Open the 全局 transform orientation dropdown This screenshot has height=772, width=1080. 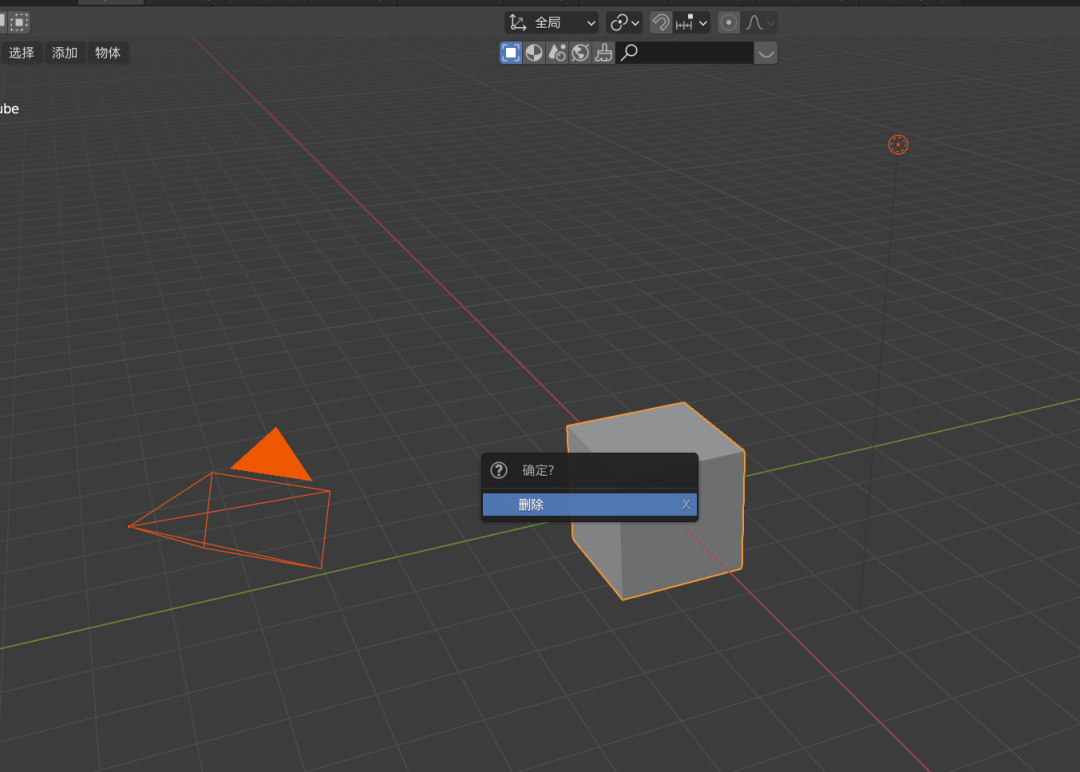[552, 23]
